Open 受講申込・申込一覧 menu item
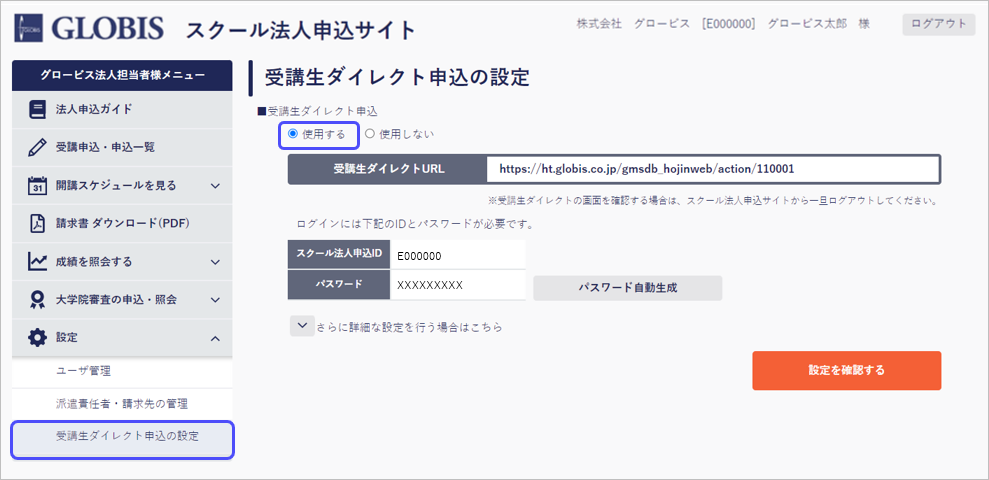The height and width of the screenshot is (480, 989). pos(122,148)
